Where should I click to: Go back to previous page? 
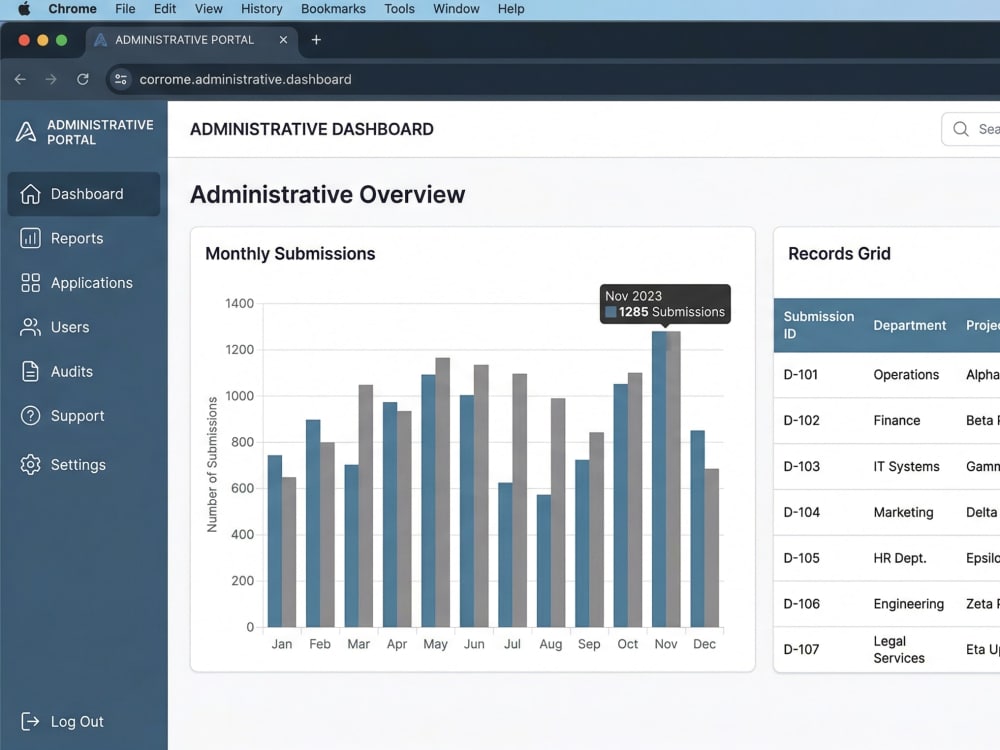click(20, 79)
